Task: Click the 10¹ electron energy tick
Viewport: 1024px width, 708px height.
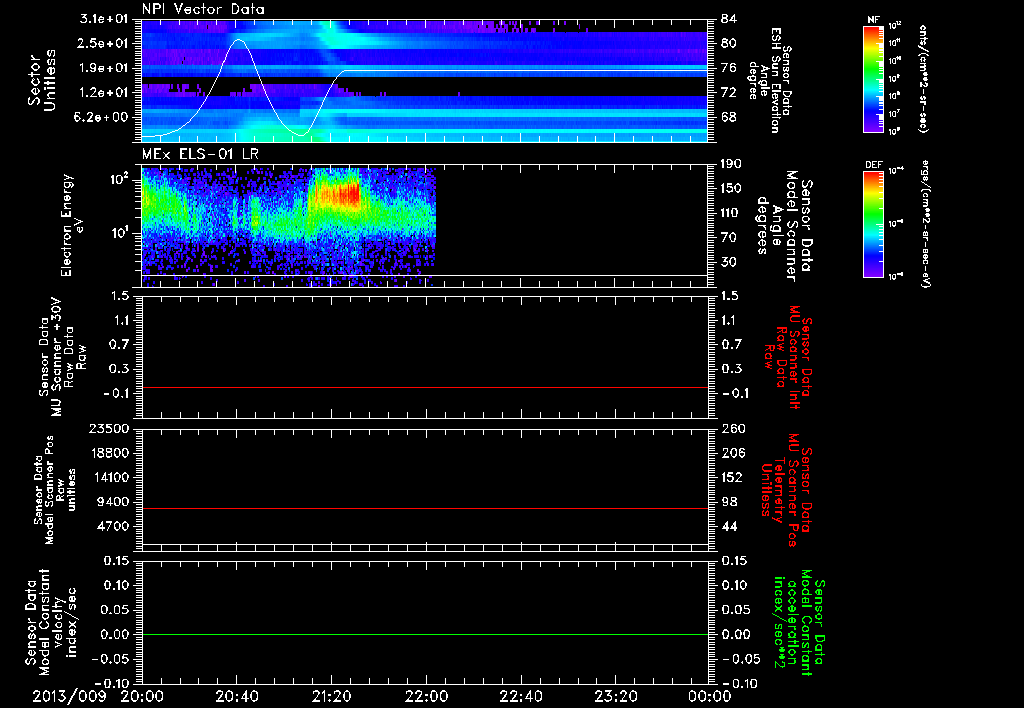Action: [119, 233]
